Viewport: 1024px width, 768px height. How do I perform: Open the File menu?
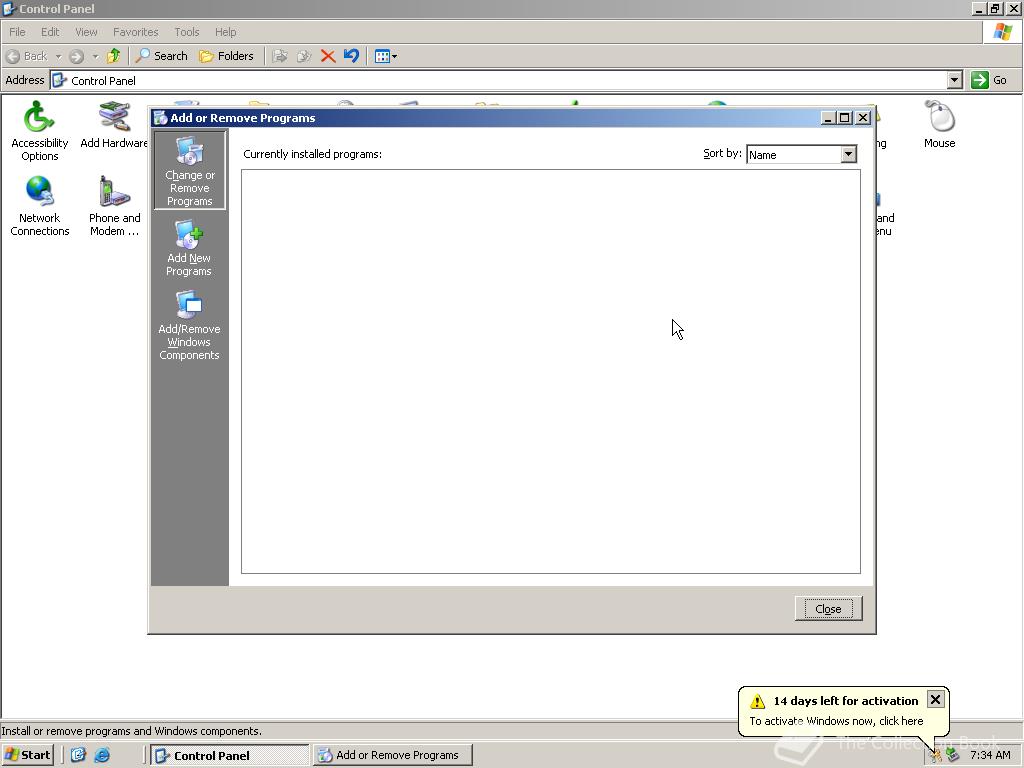point(17,32)
